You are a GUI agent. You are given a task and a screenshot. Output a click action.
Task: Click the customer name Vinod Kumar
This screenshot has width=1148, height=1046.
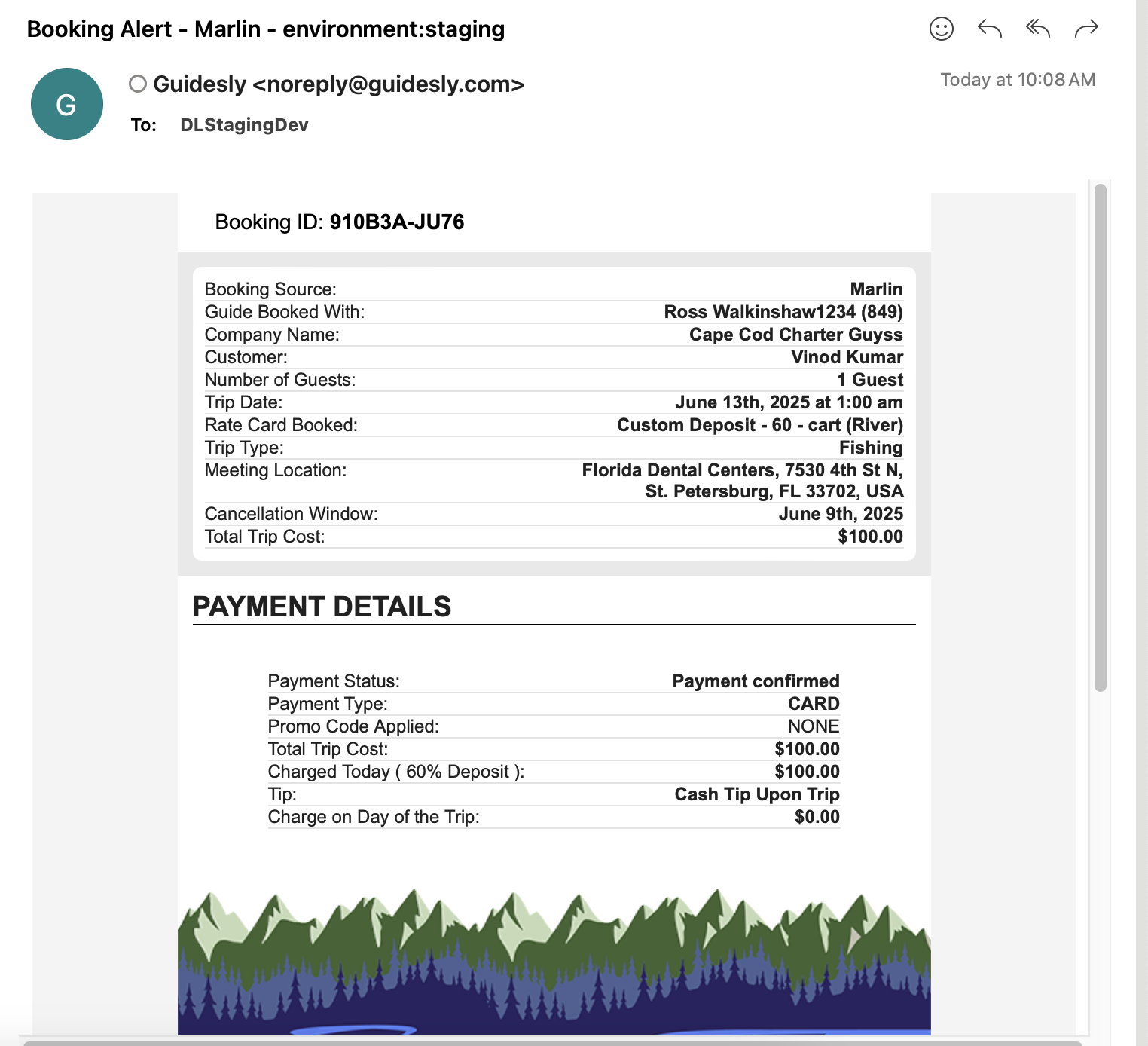(846, 357)
